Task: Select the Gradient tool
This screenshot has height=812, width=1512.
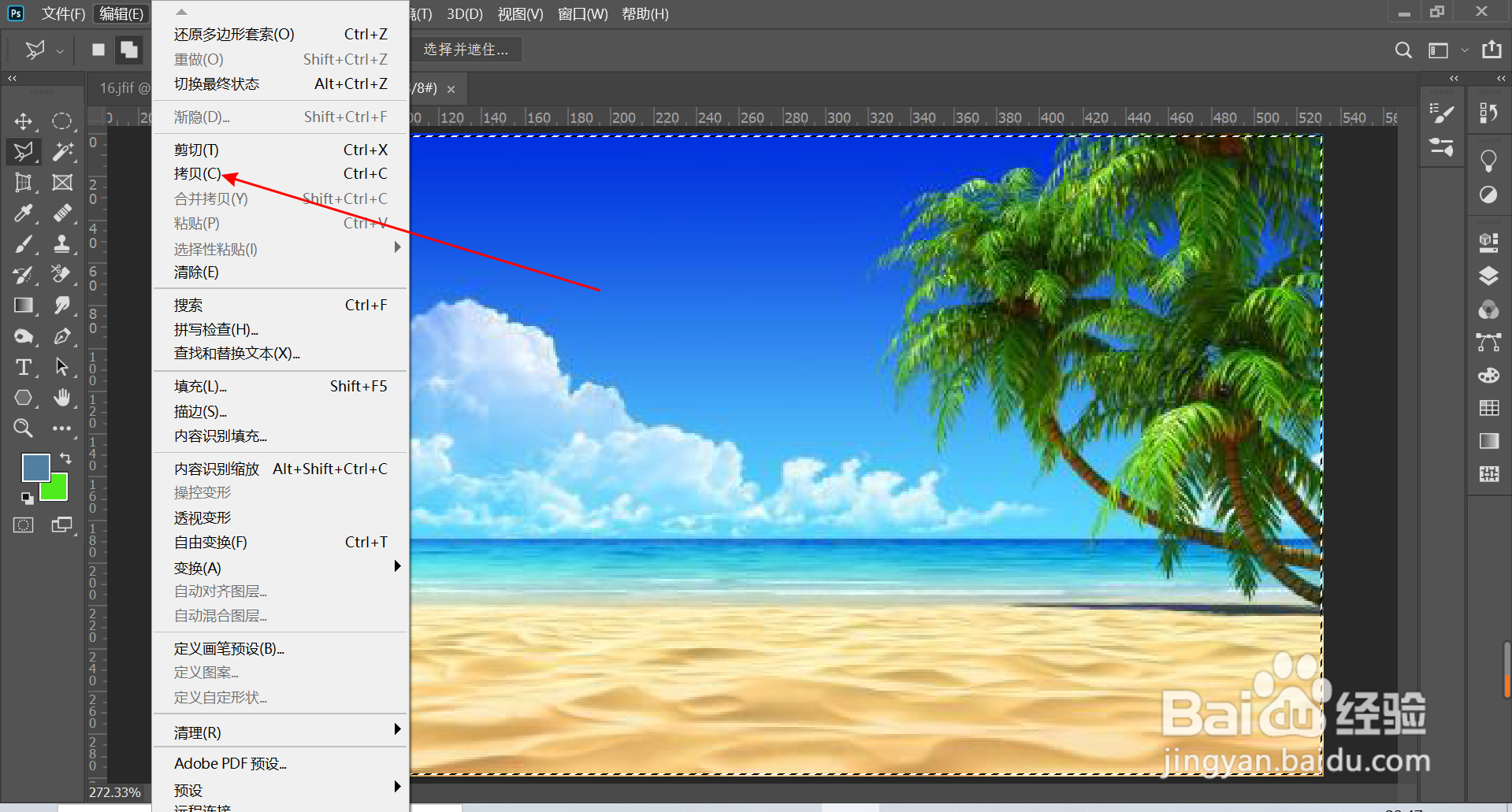Action: pos(24,306)
